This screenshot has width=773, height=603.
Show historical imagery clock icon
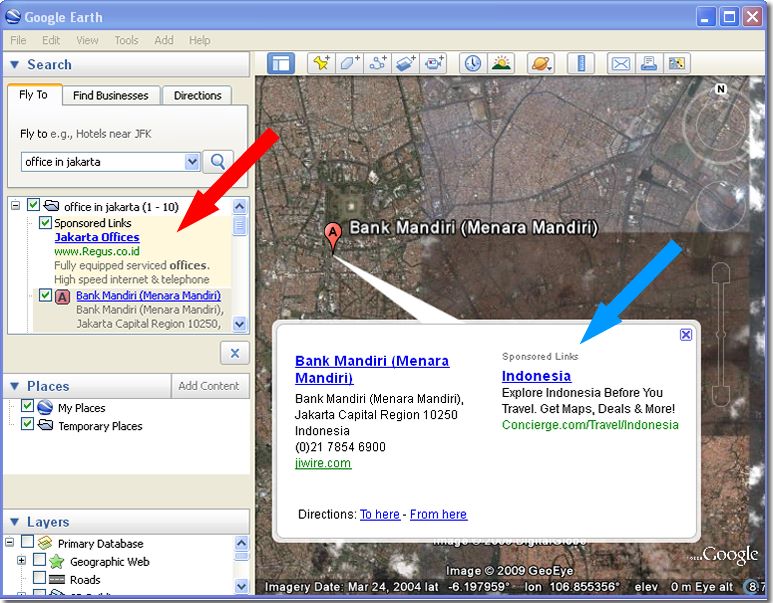pos(473,63)
